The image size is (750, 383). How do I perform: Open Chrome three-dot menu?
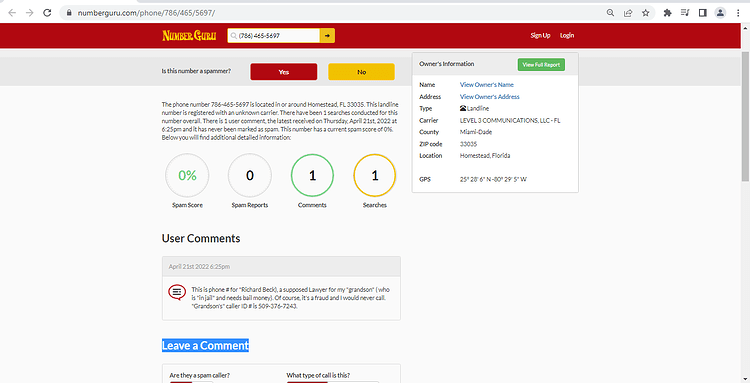(738, 13)
